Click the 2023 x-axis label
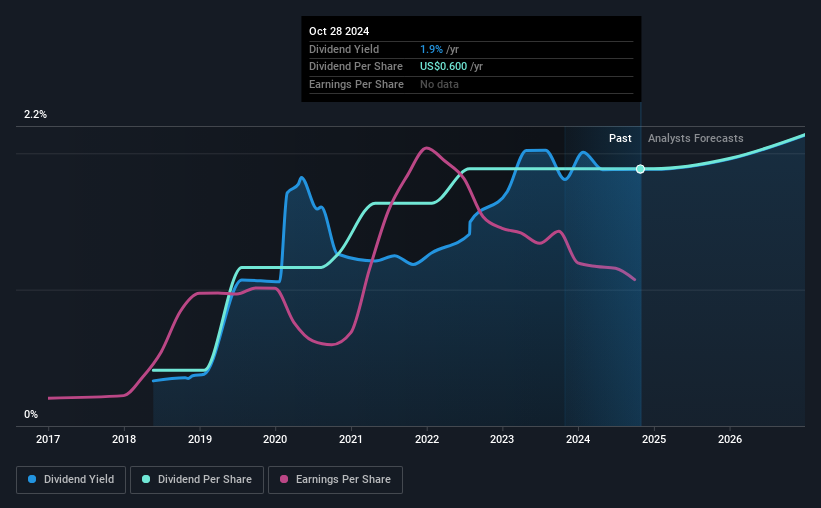This screenshot has height=508, width=821. [x=502, y=439]
